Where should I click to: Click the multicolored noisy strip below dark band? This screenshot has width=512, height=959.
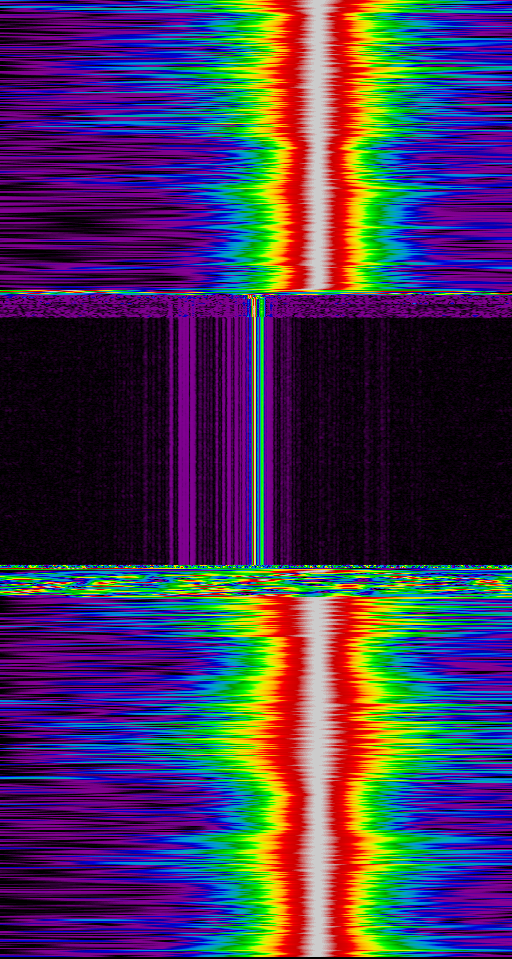256,583
